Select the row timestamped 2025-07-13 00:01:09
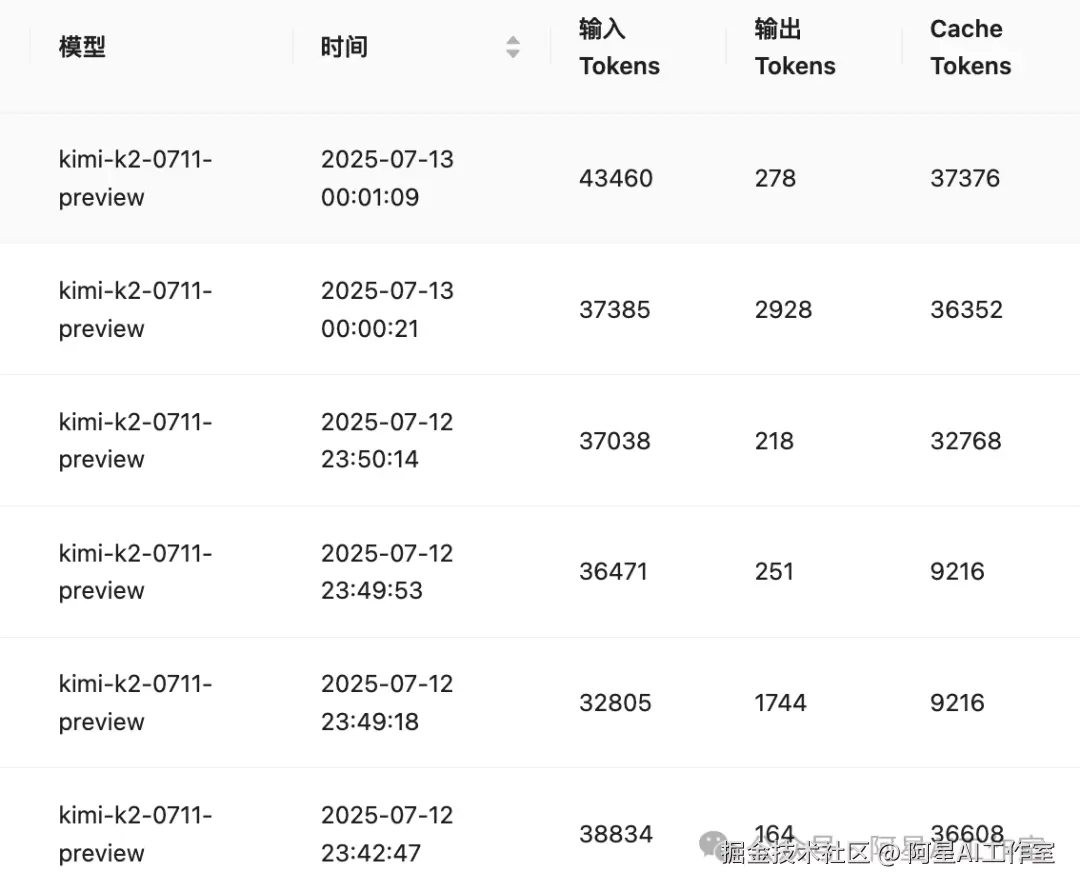1080x891 pixels. [540, 178]
